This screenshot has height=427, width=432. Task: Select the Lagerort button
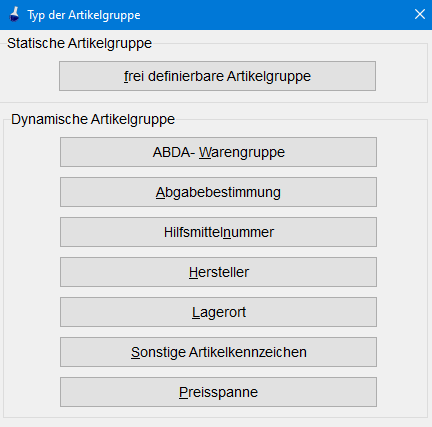pos(218,312)
